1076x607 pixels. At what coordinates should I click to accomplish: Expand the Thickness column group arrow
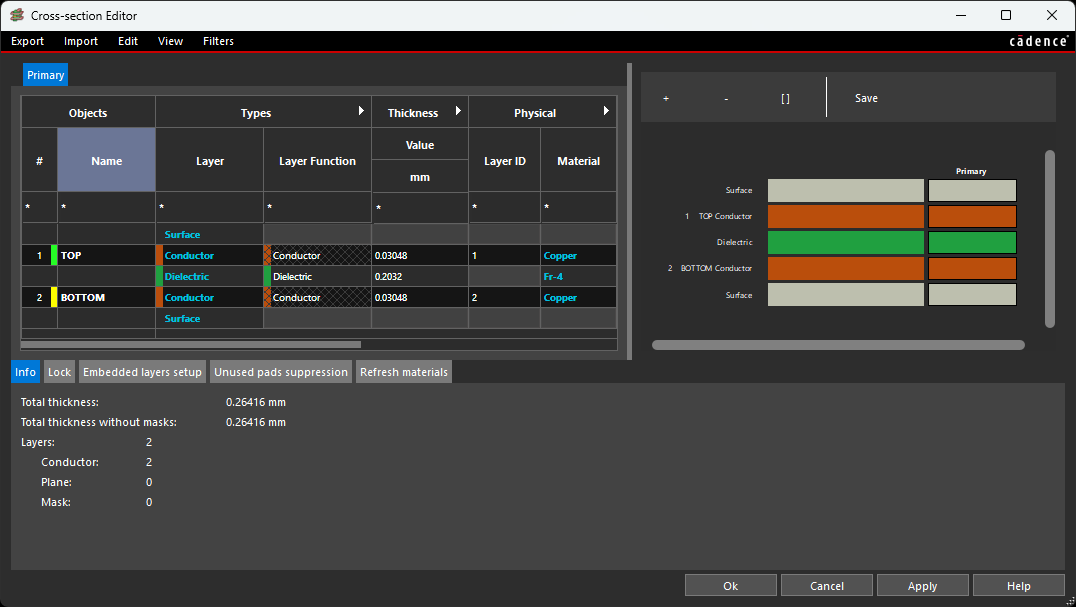(x=458, y=112)
